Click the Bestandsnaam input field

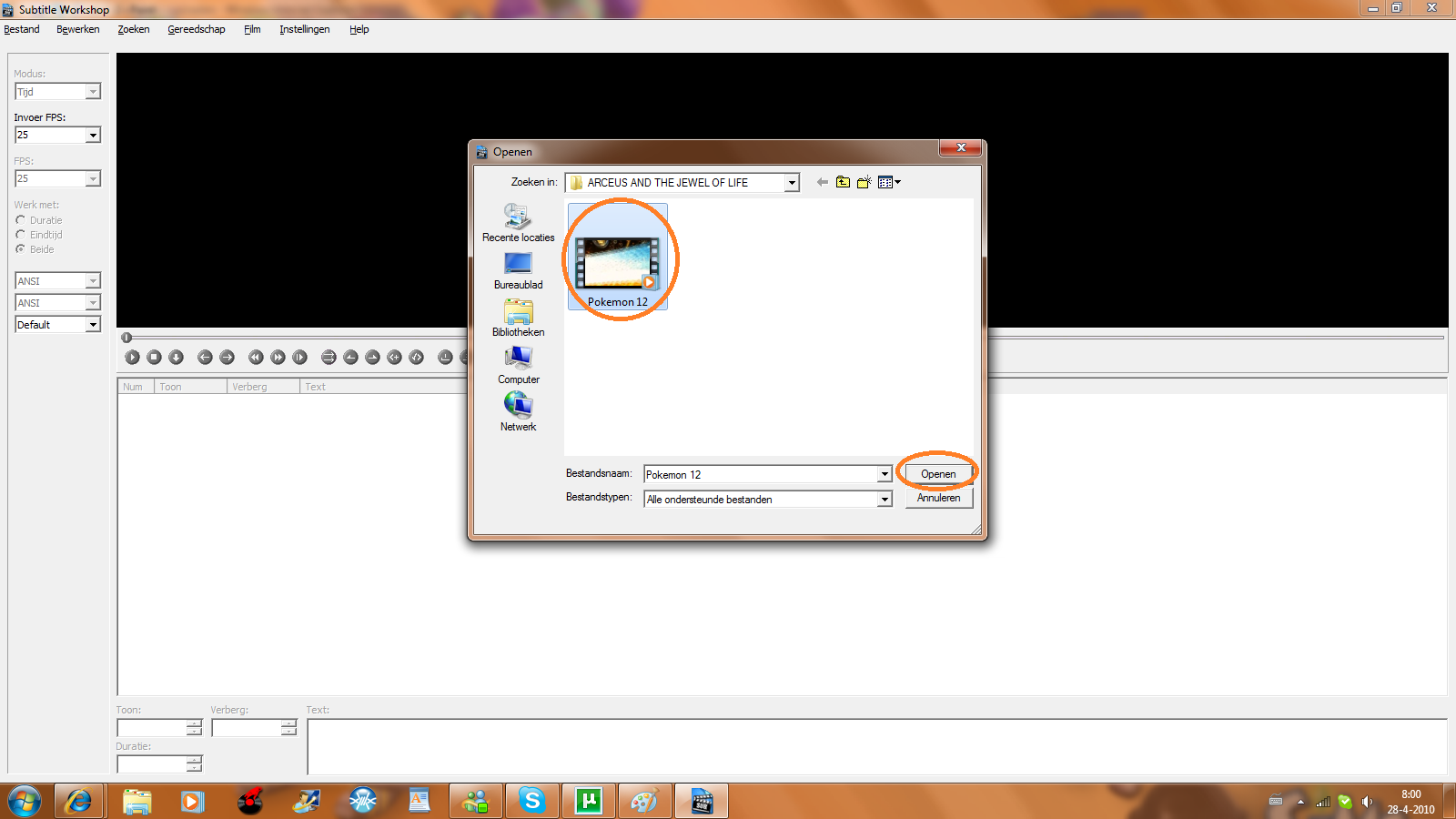point(760,474)
